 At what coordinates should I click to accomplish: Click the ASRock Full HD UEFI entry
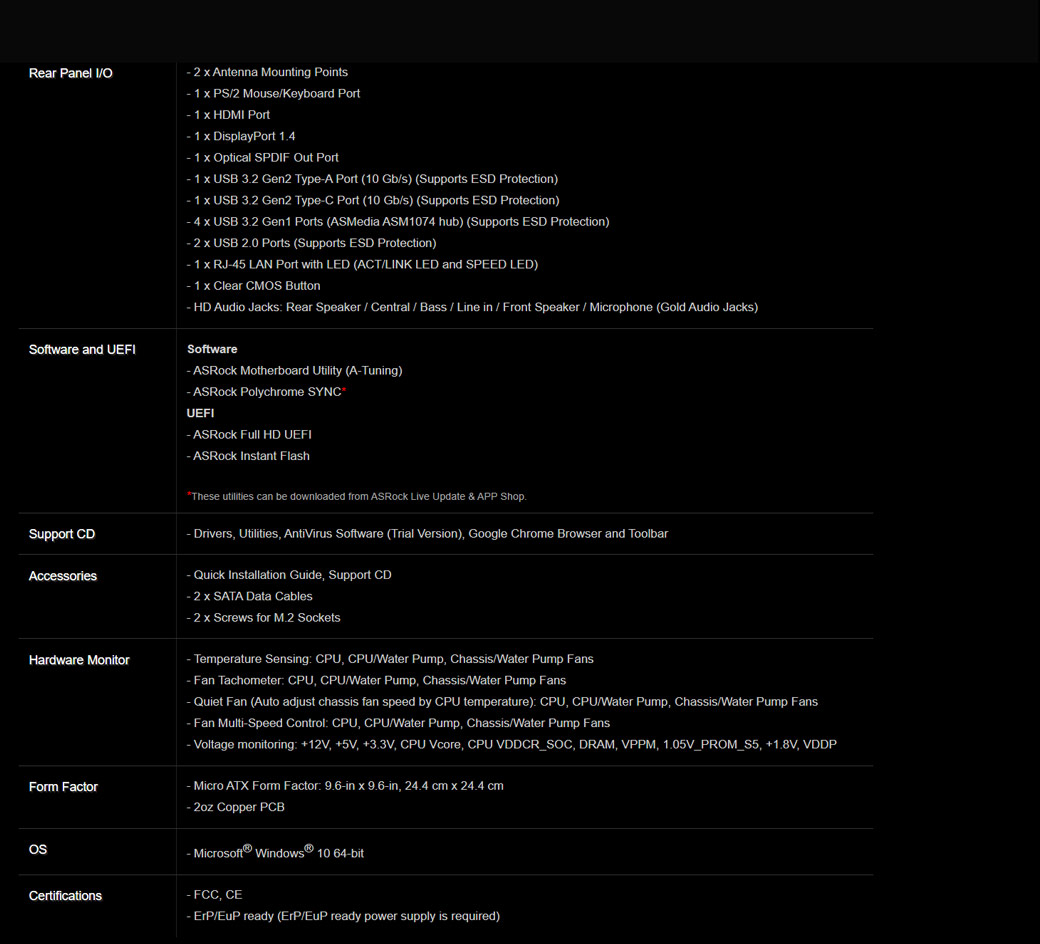(250, 434)
